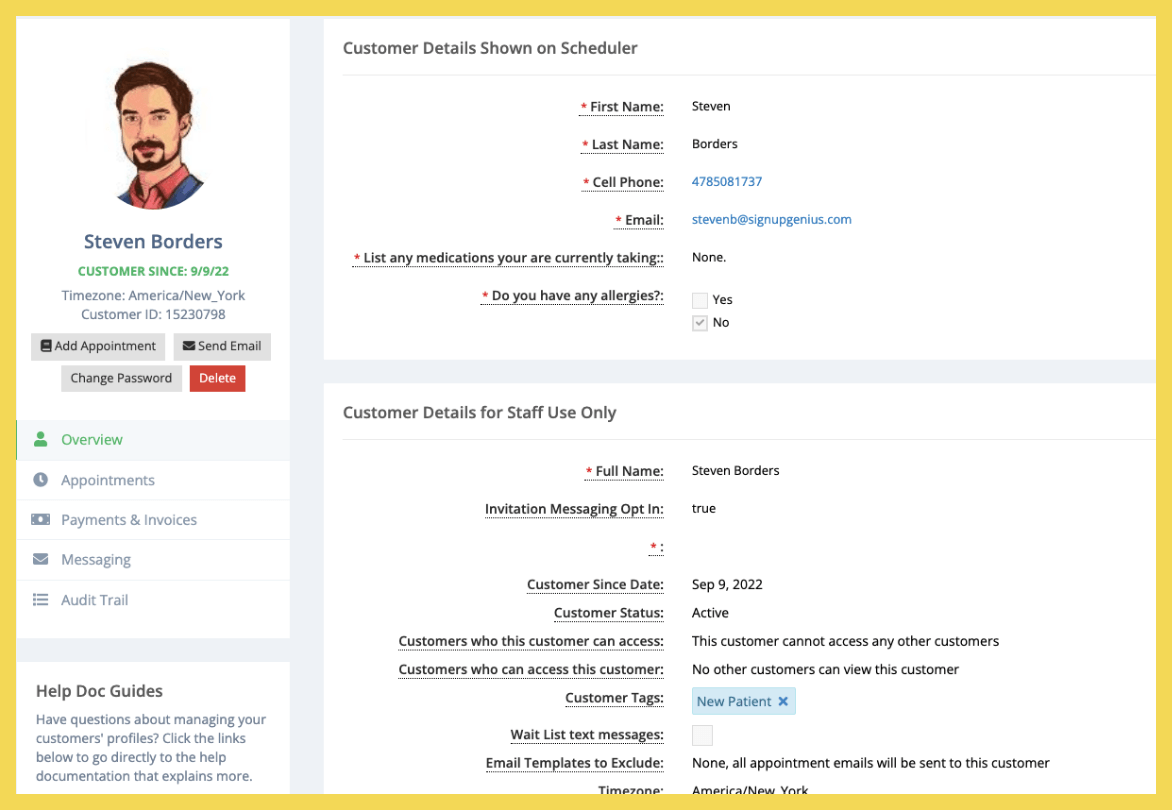This screenshot has width=1172, height=810.
Task: Click Steven Borders profile avatar
Action: (x=155, y=135)
